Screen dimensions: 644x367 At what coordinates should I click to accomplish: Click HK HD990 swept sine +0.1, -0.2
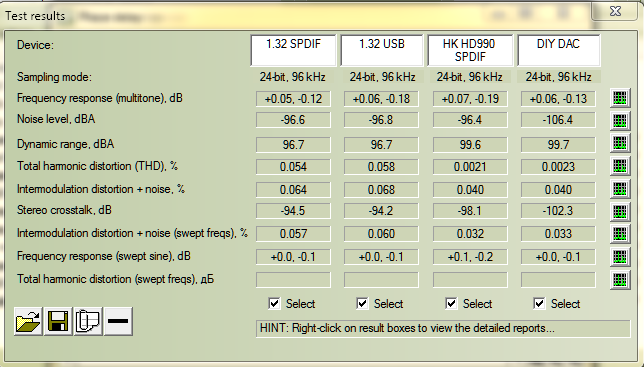470,257
